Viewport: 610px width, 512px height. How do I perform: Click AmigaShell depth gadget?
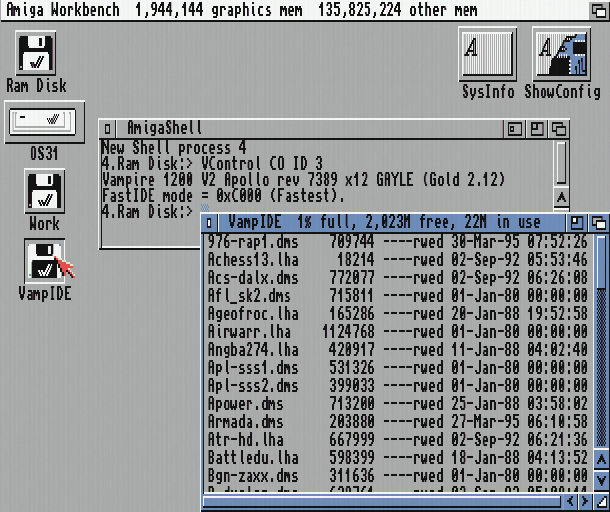pyautogui.click(x=559, y=129)
